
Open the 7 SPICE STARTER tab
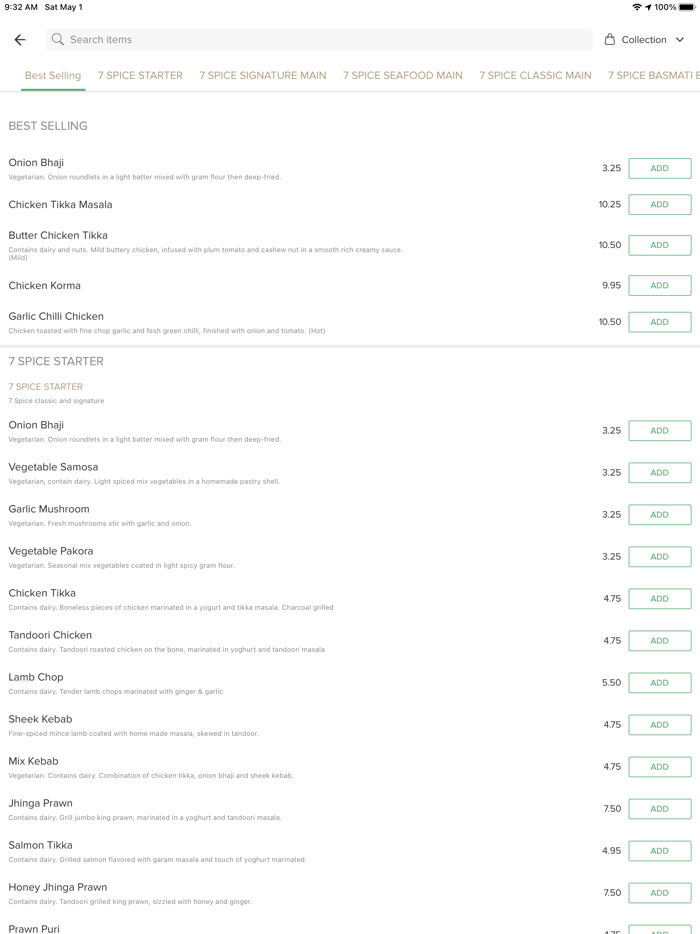tap(140, 75)
